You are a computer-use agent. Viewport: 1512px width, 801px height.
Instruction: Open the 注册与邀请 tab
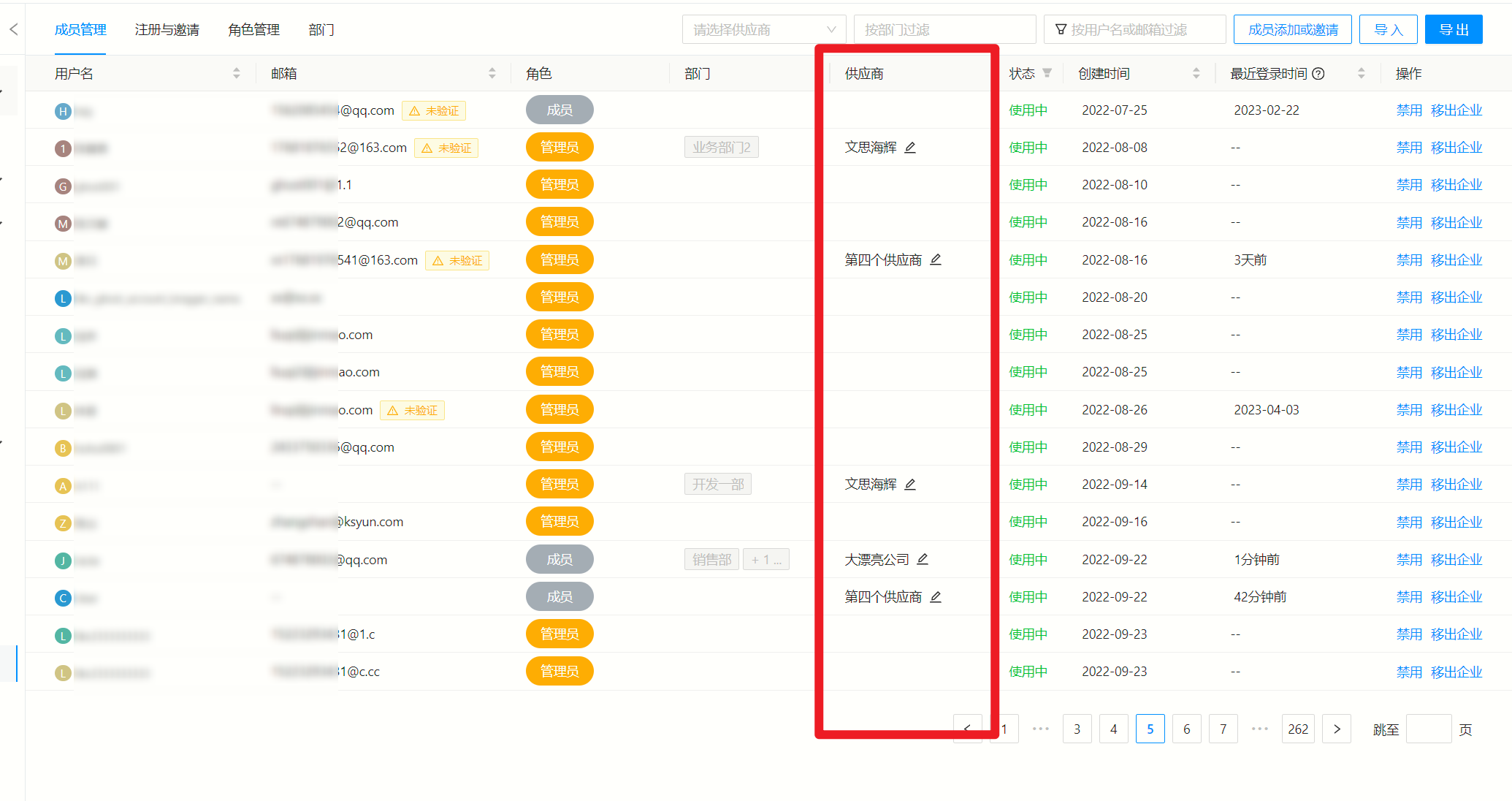click(167, 29)
